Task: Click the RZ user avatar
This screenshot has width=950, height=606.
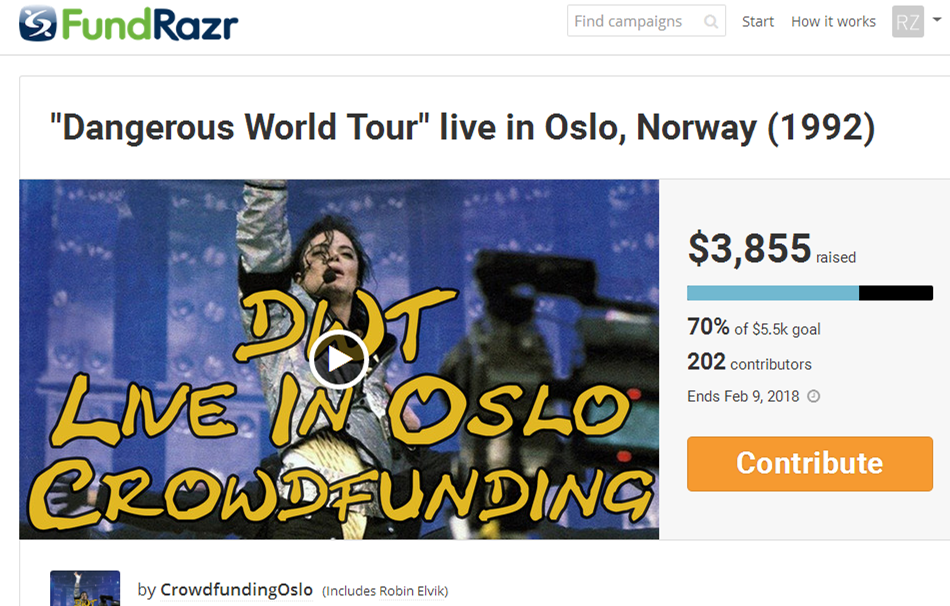Action: pos(908,21)
